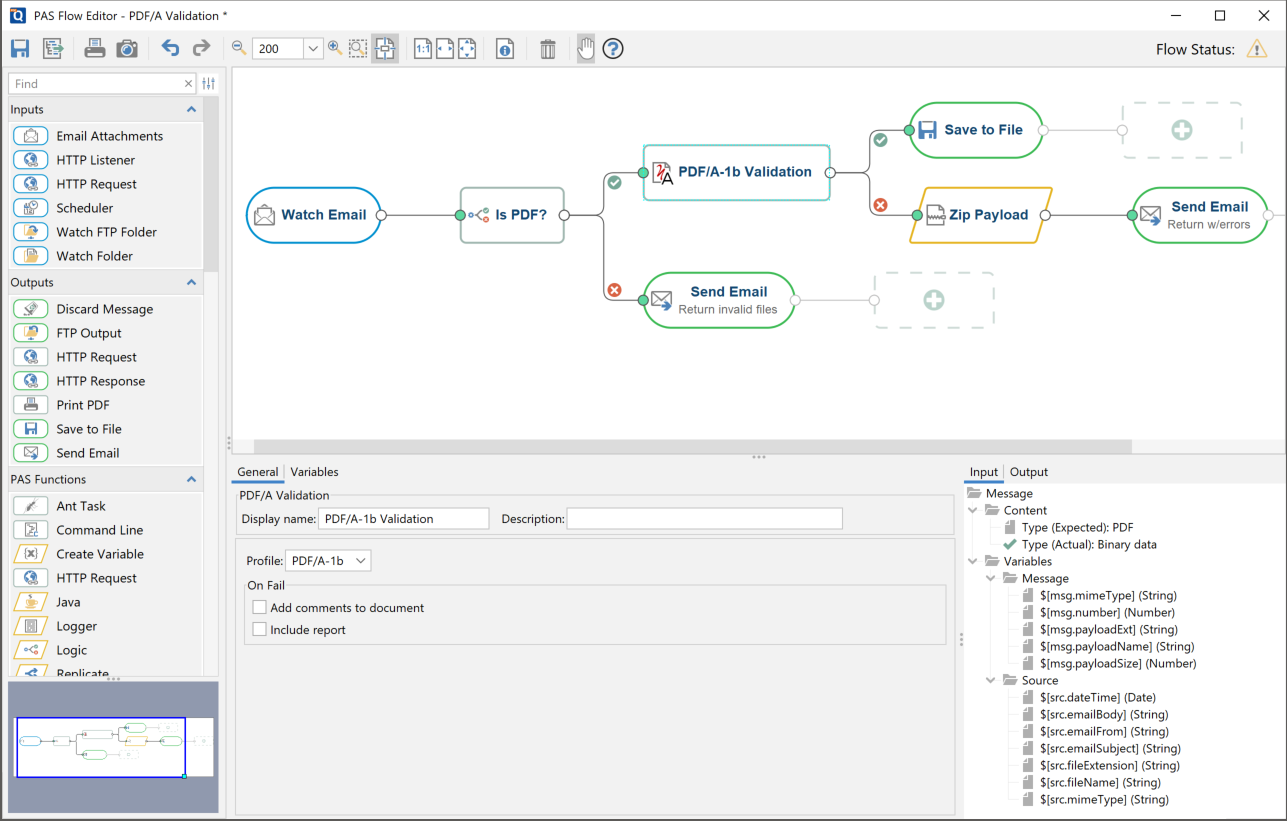This screenshot has width=1287, height=821.
Task: Click the Save flow toolbar icon
Action: [20, 48]
